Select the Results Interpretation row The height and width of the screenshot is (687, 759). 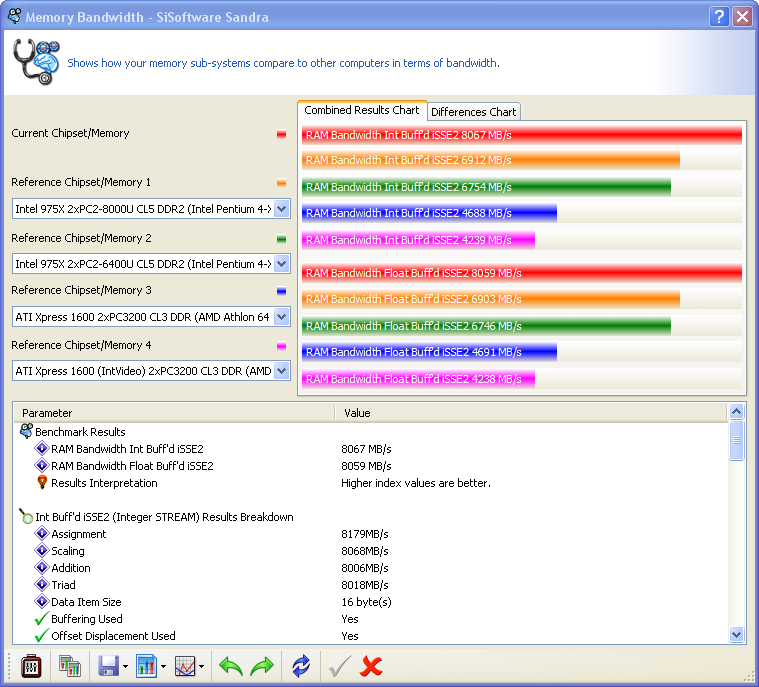click(371, 483)
